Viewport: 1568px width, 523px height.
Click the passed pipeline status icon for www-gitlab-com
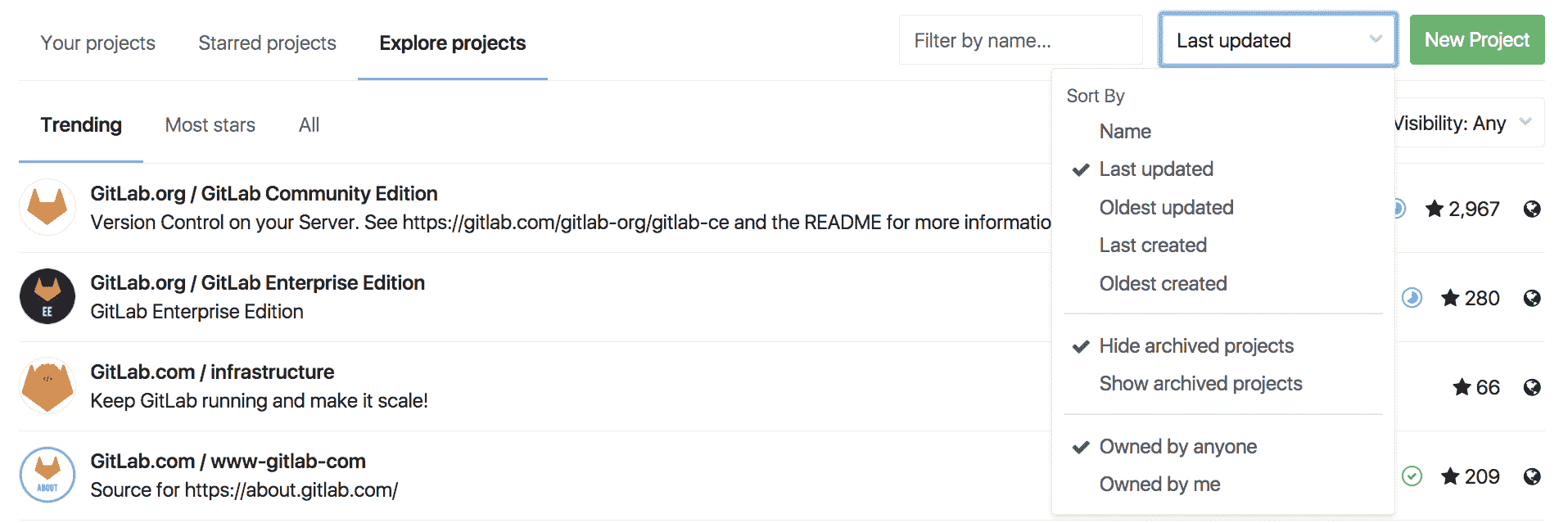click(1412, 476)
